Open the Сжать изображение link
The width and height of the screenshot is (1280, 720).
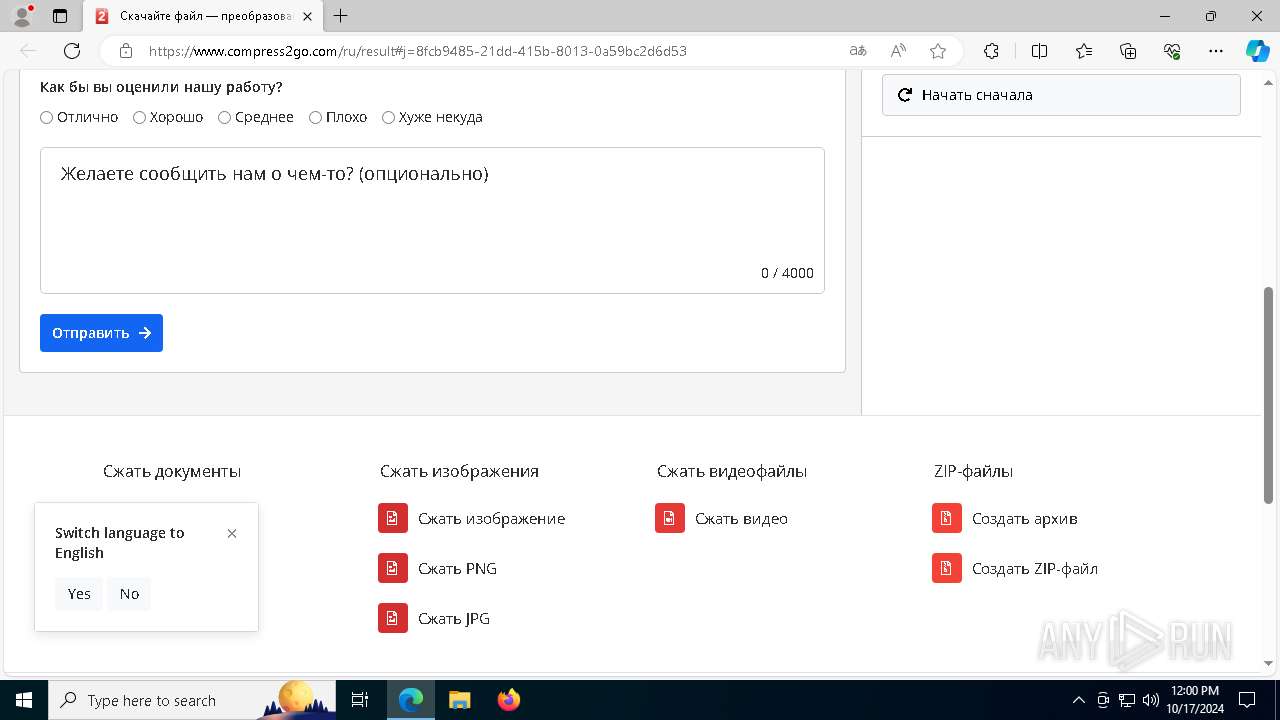tap(491, 519)
